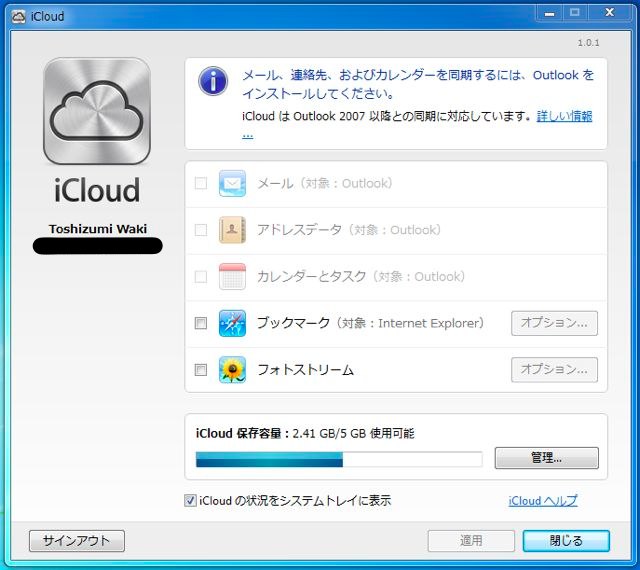Click the iCloud 保存容量 2.41 GB/5 GB text
The image size is (640, 570).
pos(305,433)
